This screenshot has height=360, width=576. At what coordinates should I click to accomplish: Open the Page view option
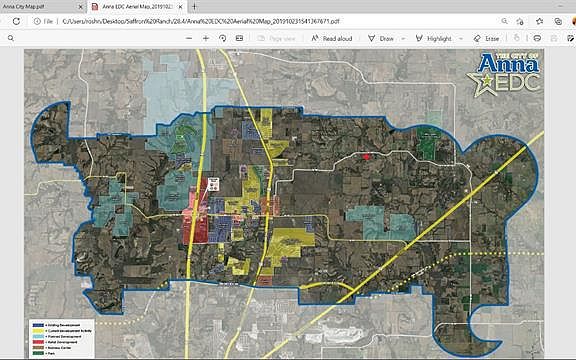[x=276, y=38]
